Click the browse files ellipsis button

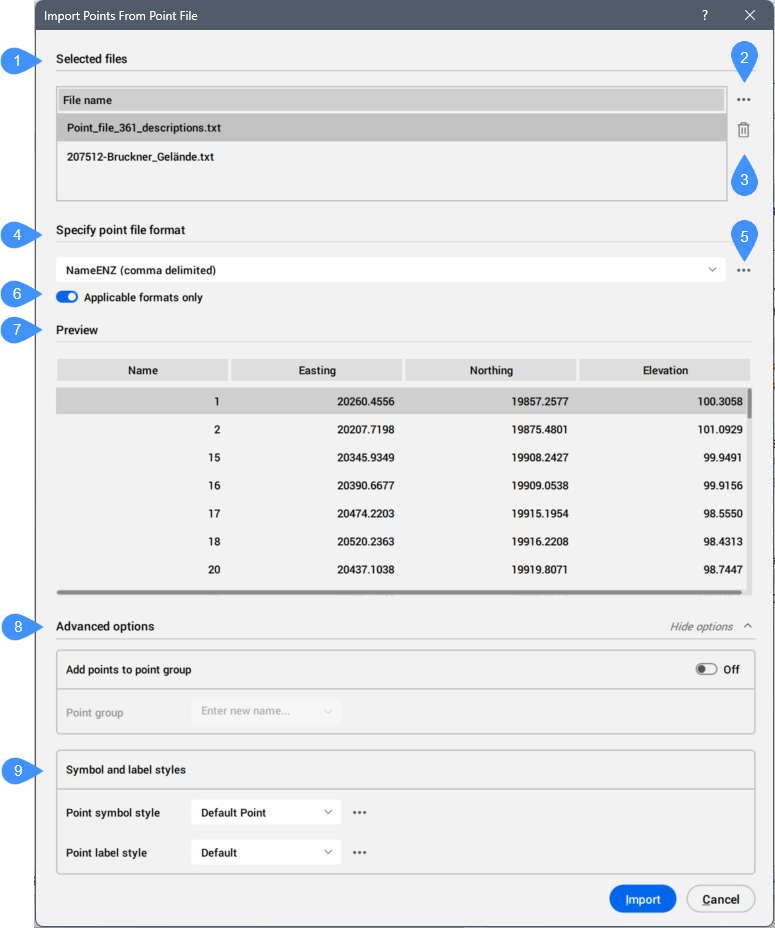point(743,100)
